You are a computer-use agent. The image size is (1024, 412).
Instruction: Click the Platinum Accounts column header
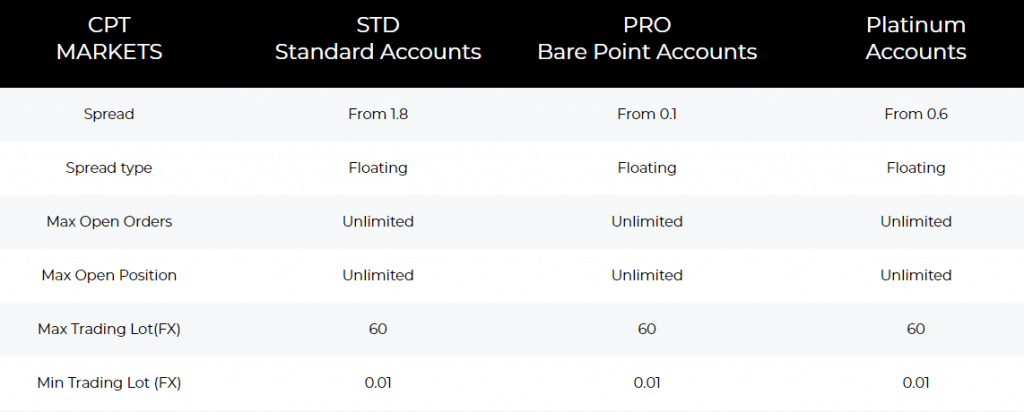click(x=916, y=38)
